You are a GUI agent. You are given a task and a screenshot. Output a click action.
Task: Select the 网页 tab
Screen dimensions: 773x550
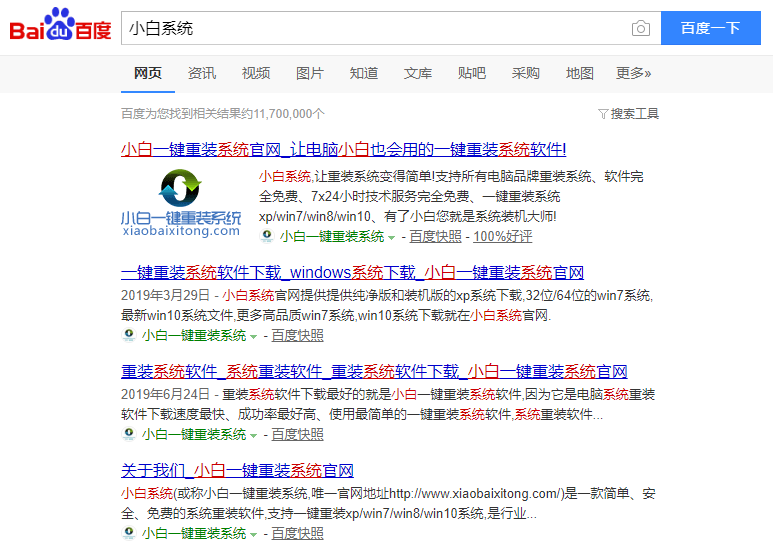click(148, 73)
